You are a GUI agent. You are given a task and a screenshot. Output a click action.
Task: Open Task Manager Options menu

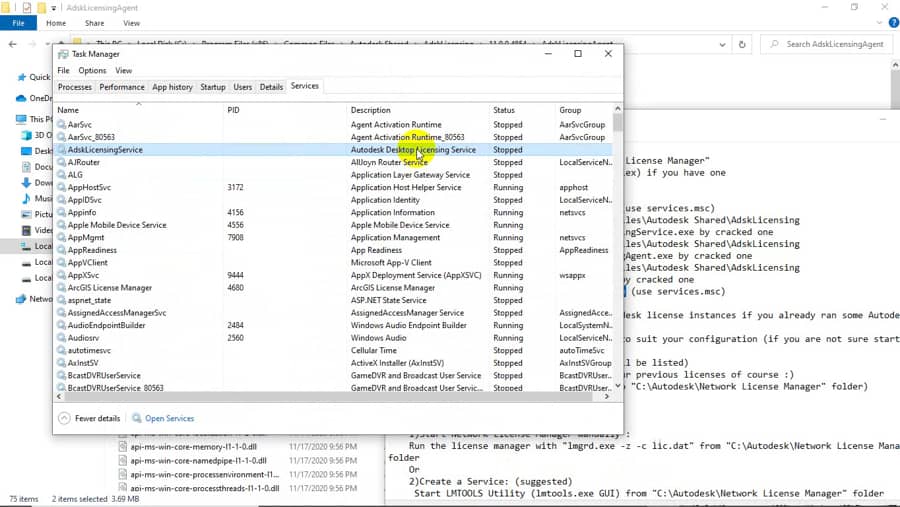[92, 71]
